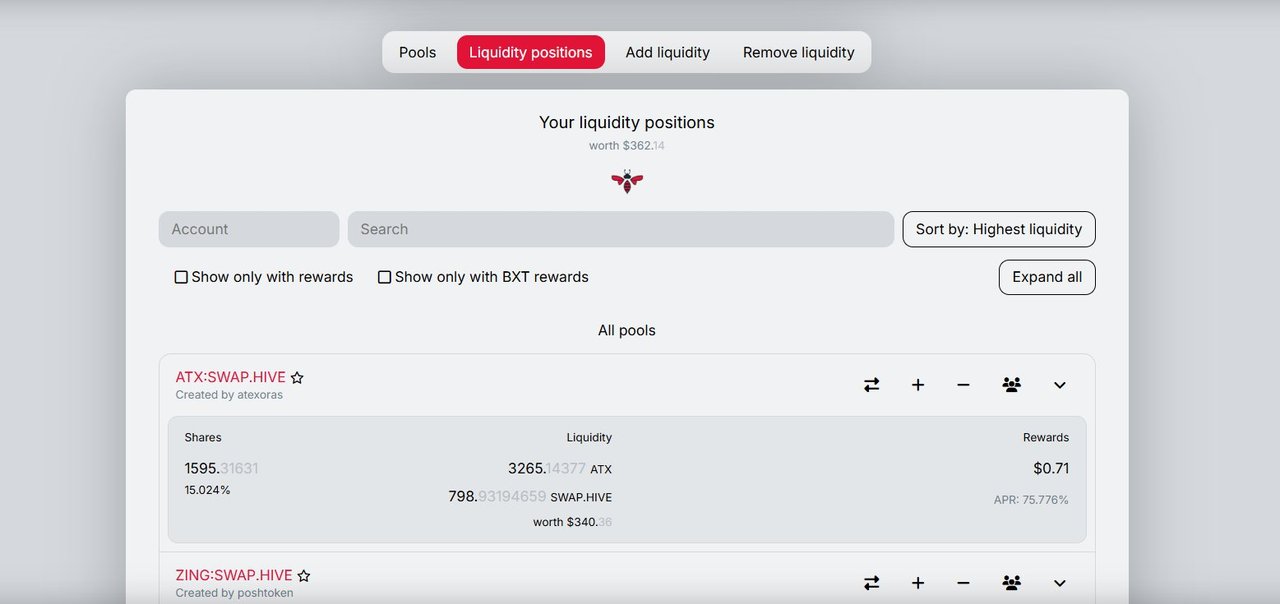Click the minus icon for ZING:SWAP.HIVE pool
The image size is (1280, 604).
[963, 583]
